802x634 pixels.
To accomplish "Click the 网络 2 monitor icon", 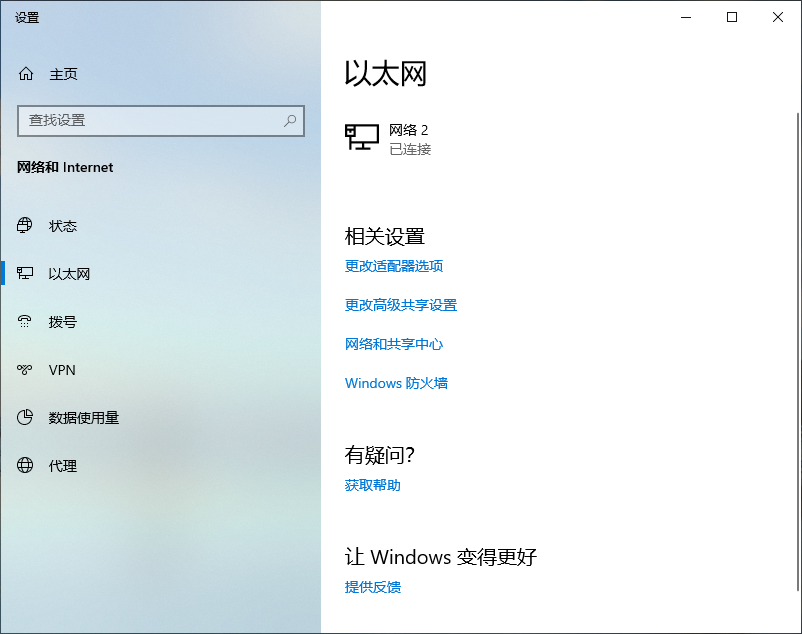I will (x=361, y=138).
